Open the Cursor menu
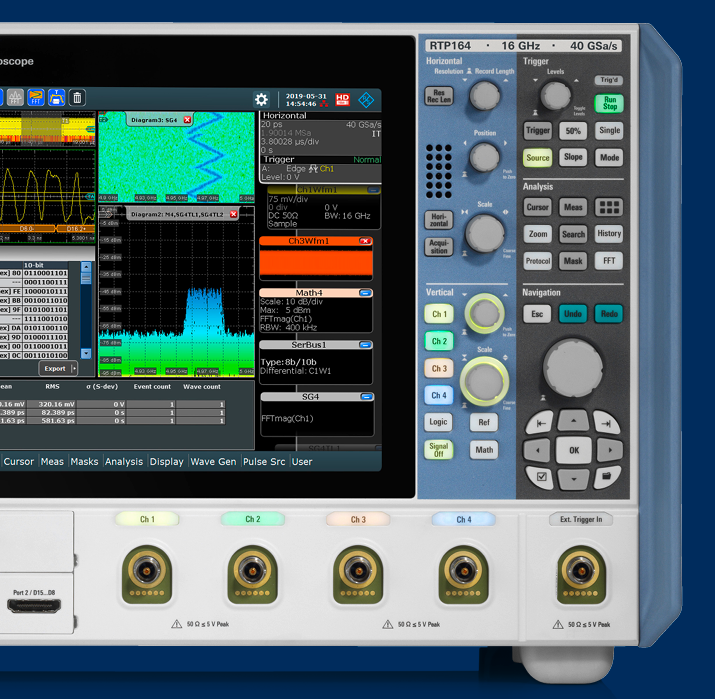The height and width of the screenshot is (699, 715). [18, 461]
